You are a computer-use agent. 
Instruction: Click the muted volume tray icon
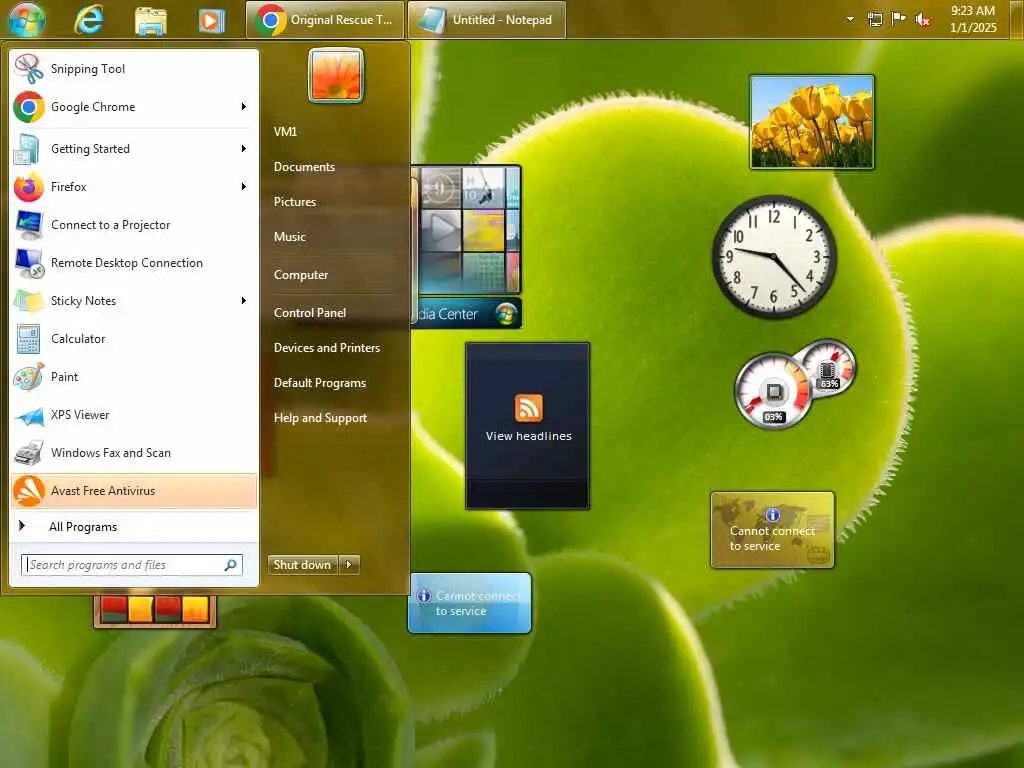[x=922, y=20]
